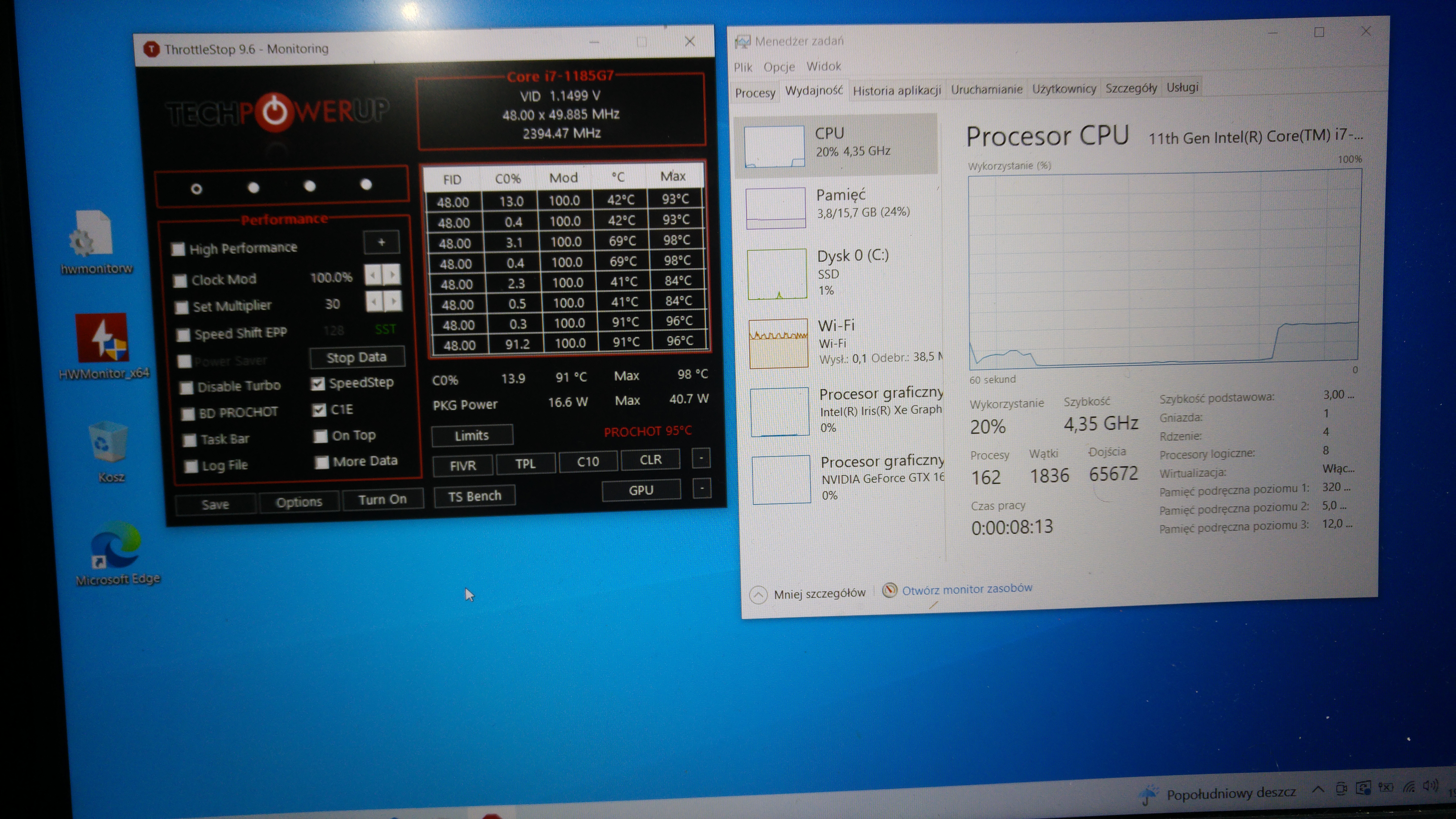Click the minus button next to GPU

[702, 488]
